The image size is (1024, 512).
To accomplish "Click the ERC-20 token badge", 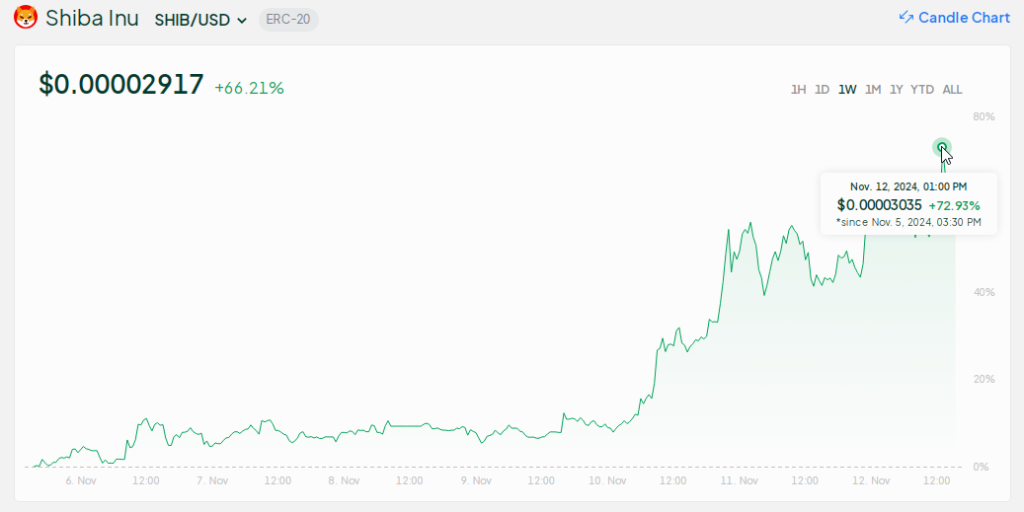I will click(x=288, y=20).
